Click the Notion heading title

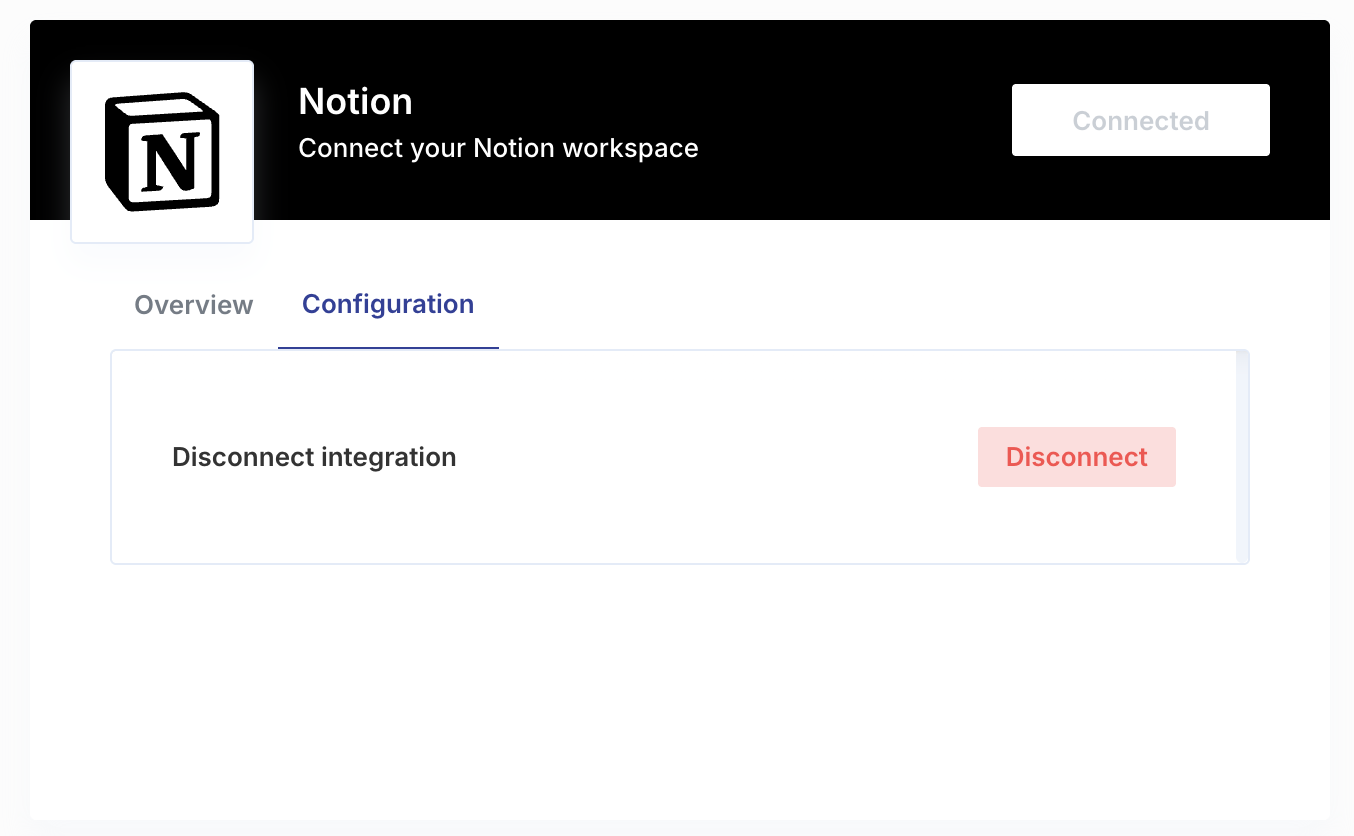tap(355, 102)
